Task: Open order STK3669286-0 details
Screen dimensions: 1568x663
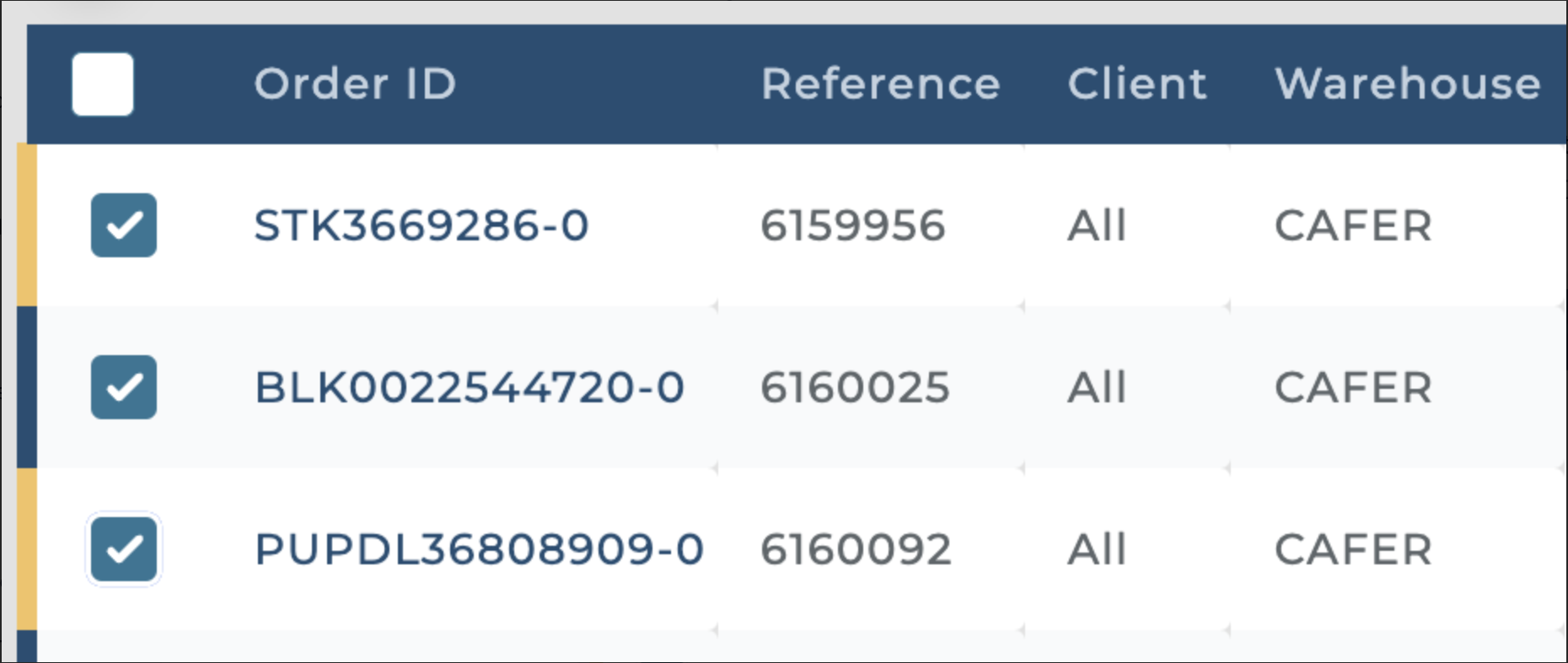Action: (422, 225)
